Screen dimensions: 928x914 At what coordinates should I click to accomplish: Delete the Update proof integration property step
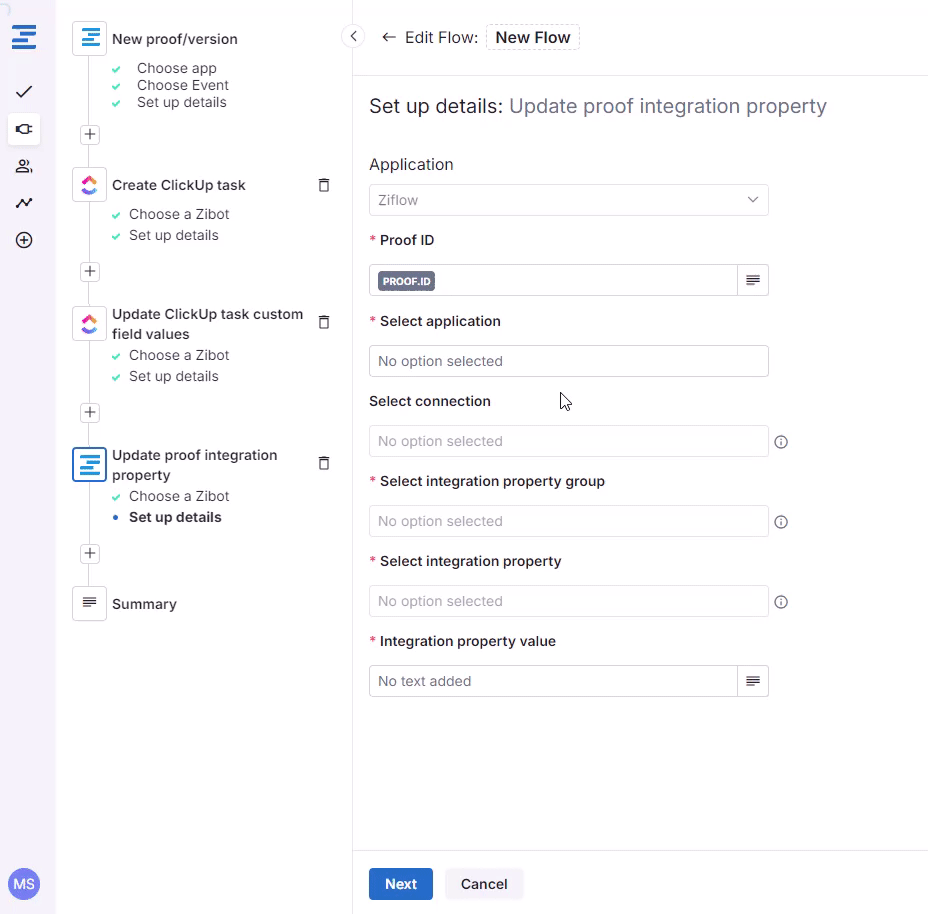(x=323, y=463)
